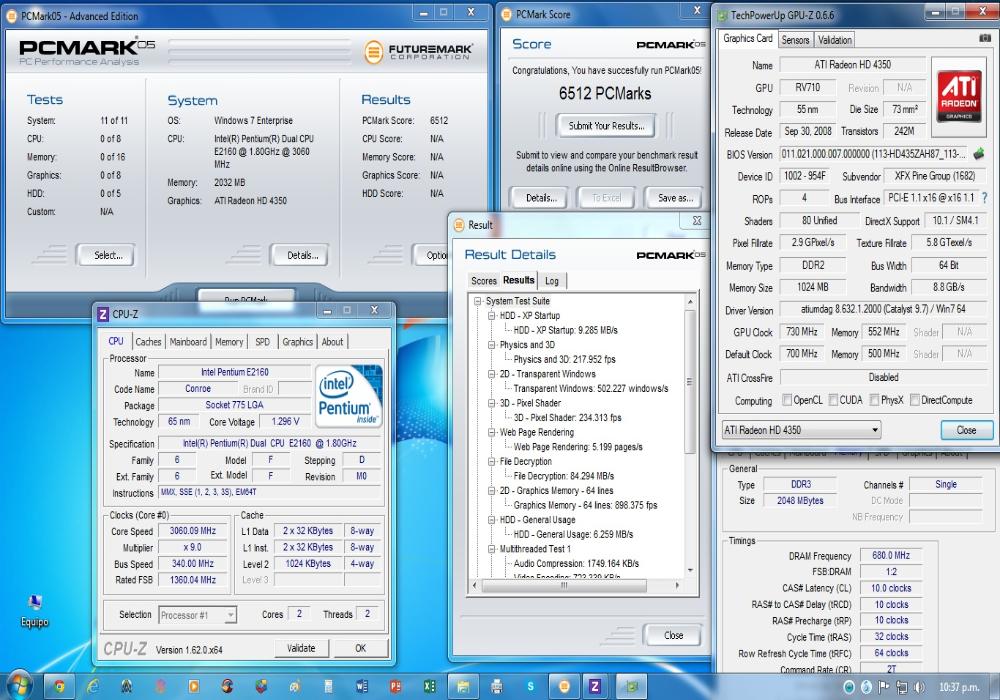The image size is (1000, 700).
Task: Open the Sensors tab in GPU-Z
Action: [x=795, y=40]
